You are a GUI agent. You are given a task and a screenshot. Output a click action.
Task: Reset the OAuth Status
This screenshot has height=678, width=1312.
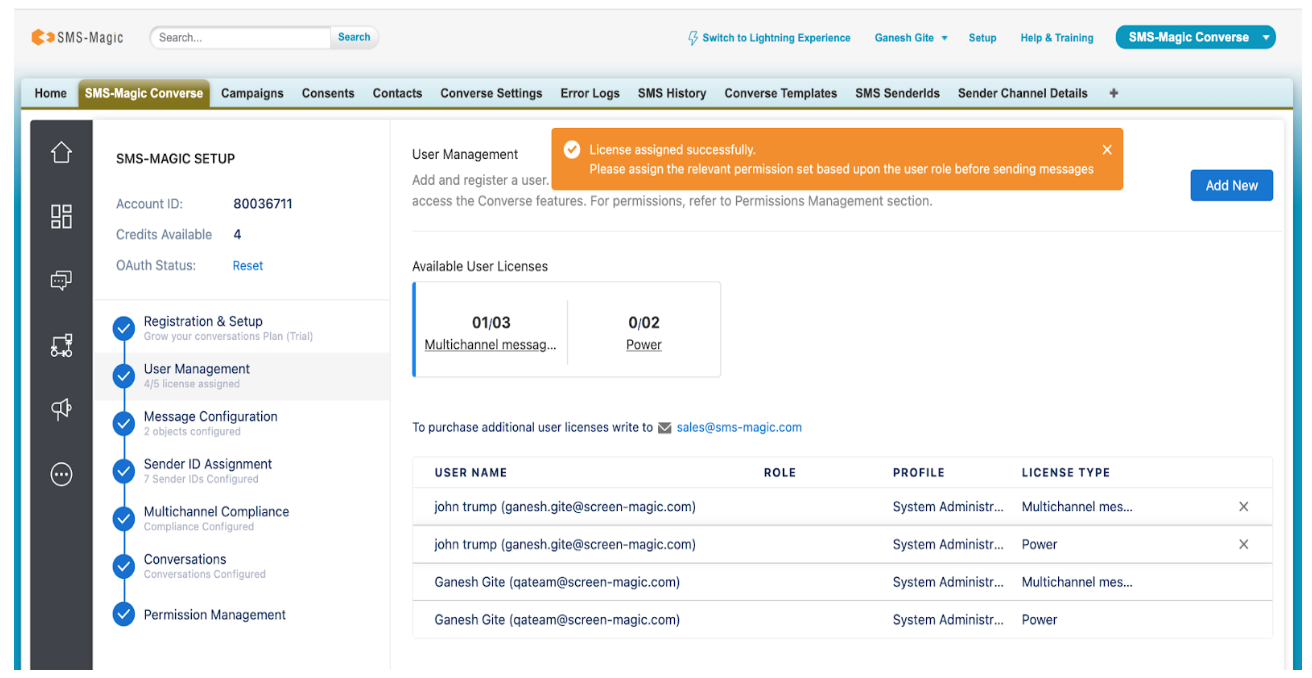tap(248, 266)
